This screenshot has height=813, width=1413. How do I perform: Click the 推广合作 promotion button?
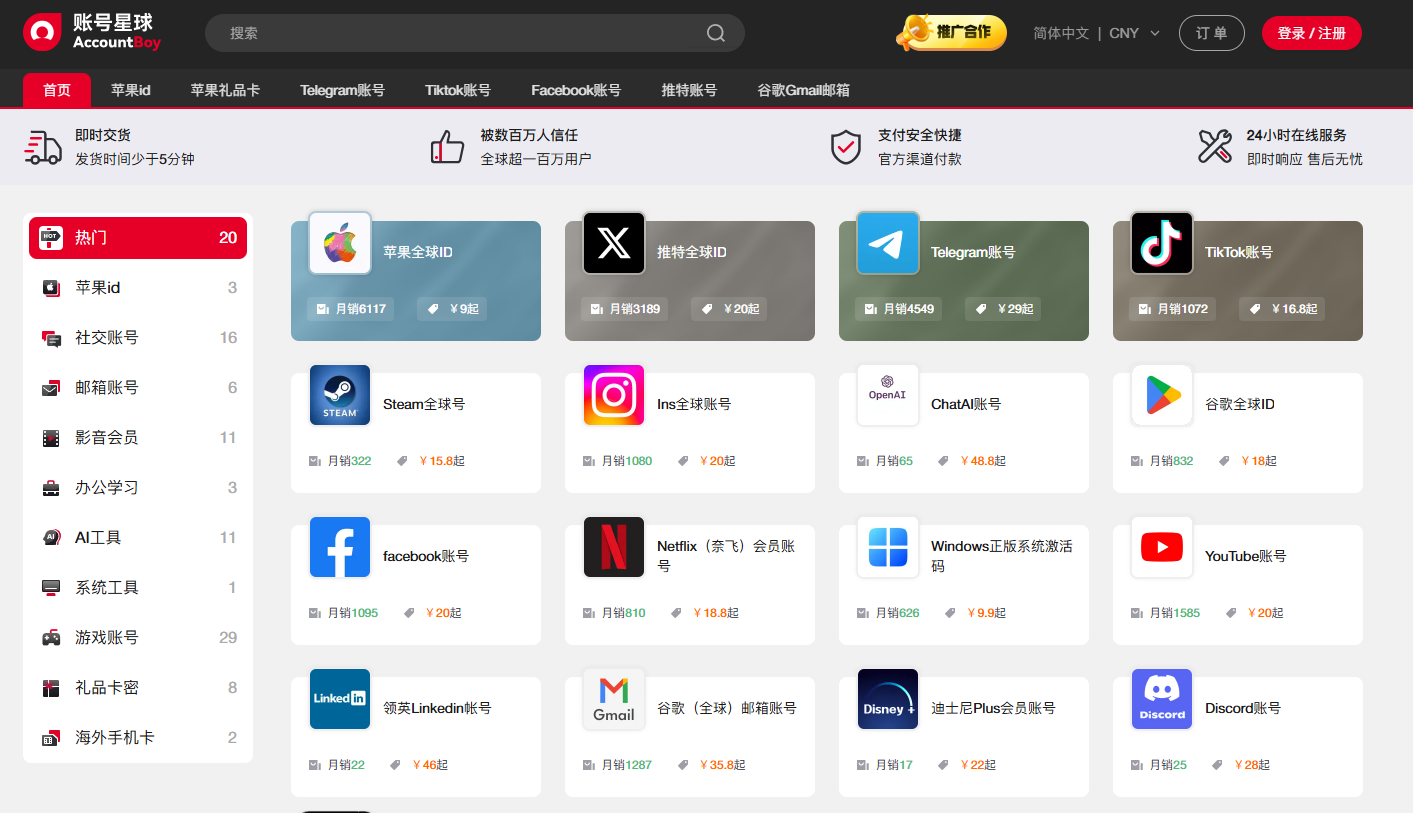pos(951,33)
